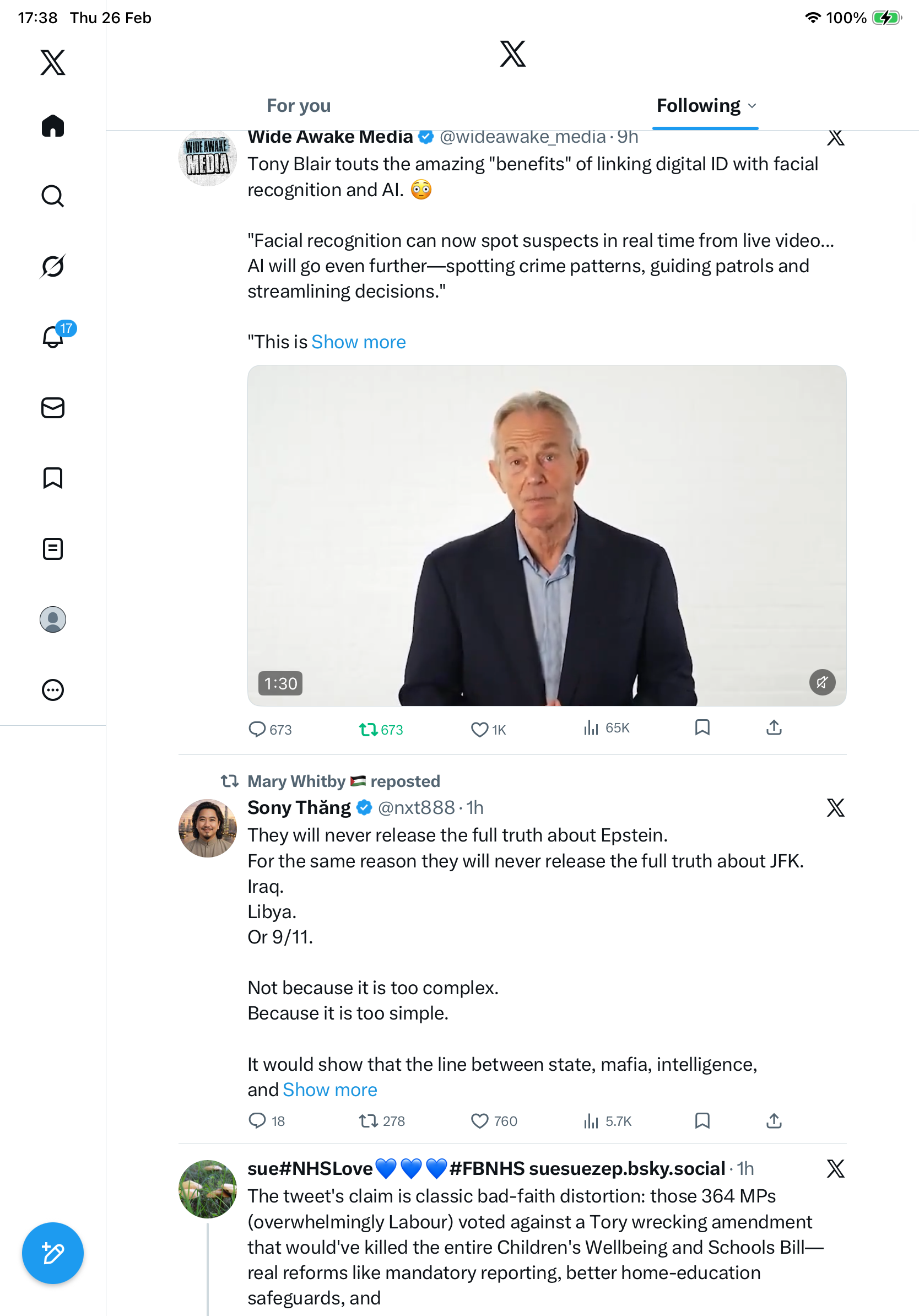Like the Wide Awake Media post
The image size is (919, 1316).
[x=479, y=729]
